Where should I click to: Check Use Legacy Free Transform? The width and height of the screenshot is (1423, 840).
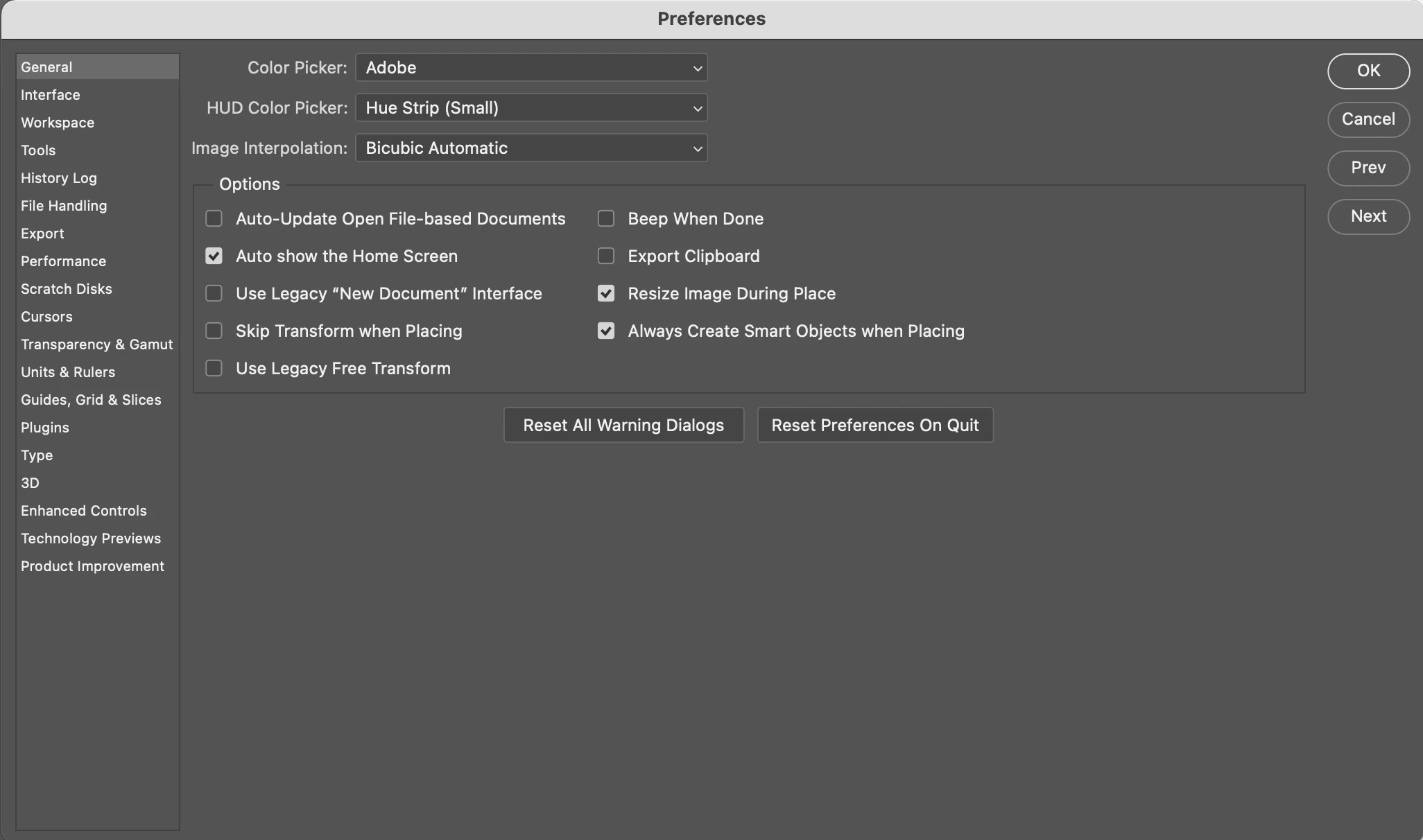point(214,369)
